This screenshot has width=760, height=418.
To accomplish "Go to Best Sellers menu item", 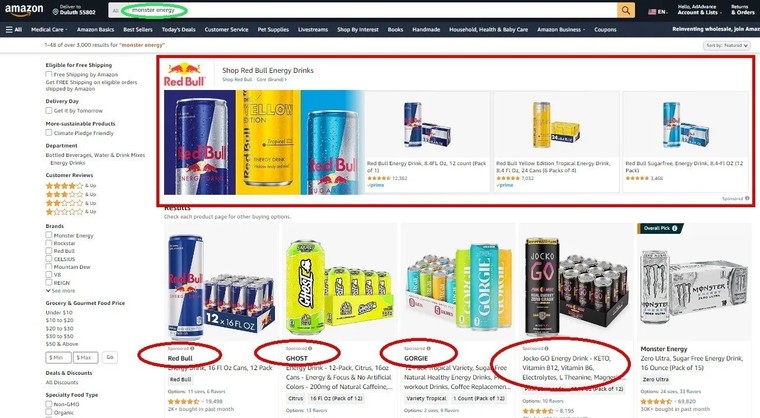I will pos(138,30).
